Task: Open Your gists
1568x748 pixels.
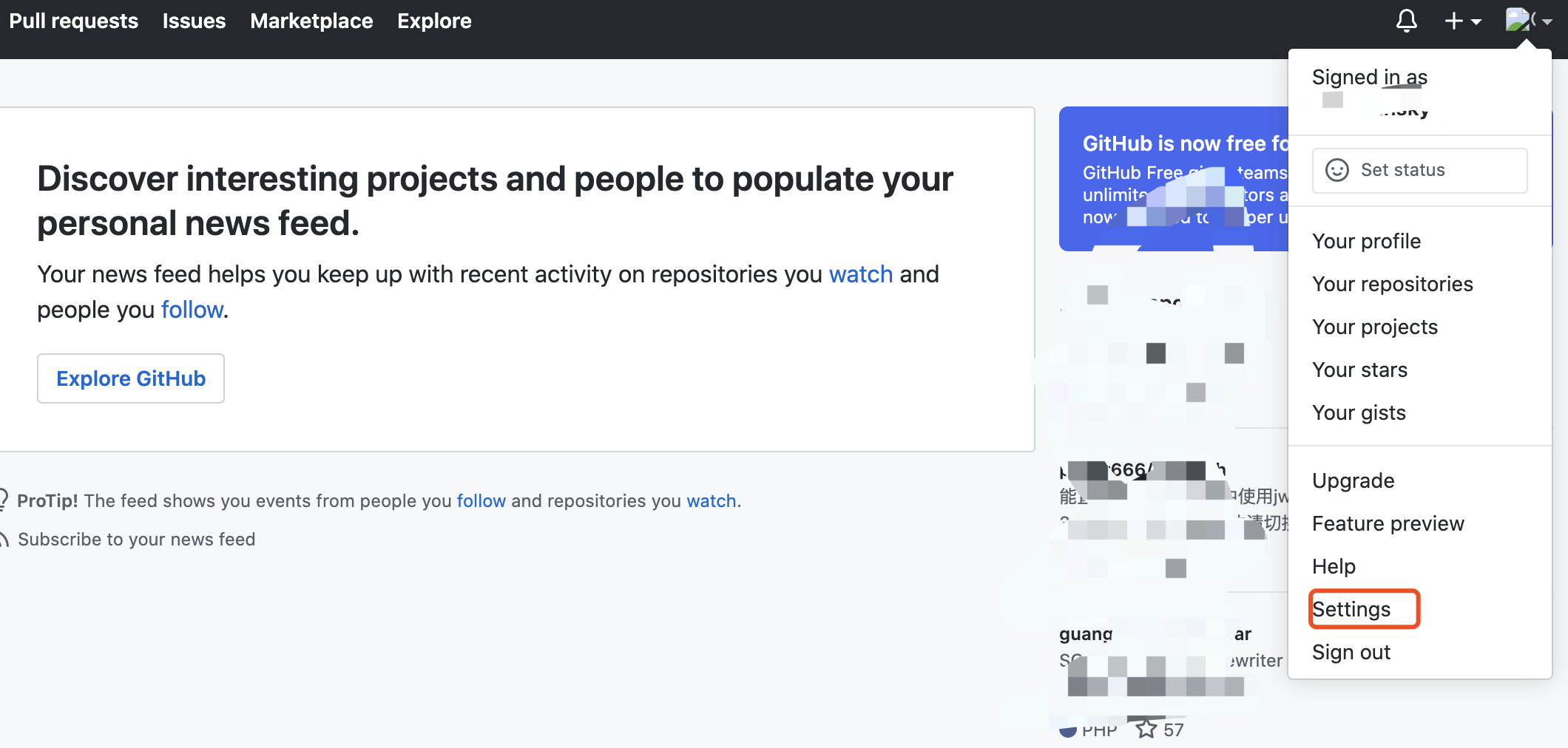Action: [x=1359, y=412]
